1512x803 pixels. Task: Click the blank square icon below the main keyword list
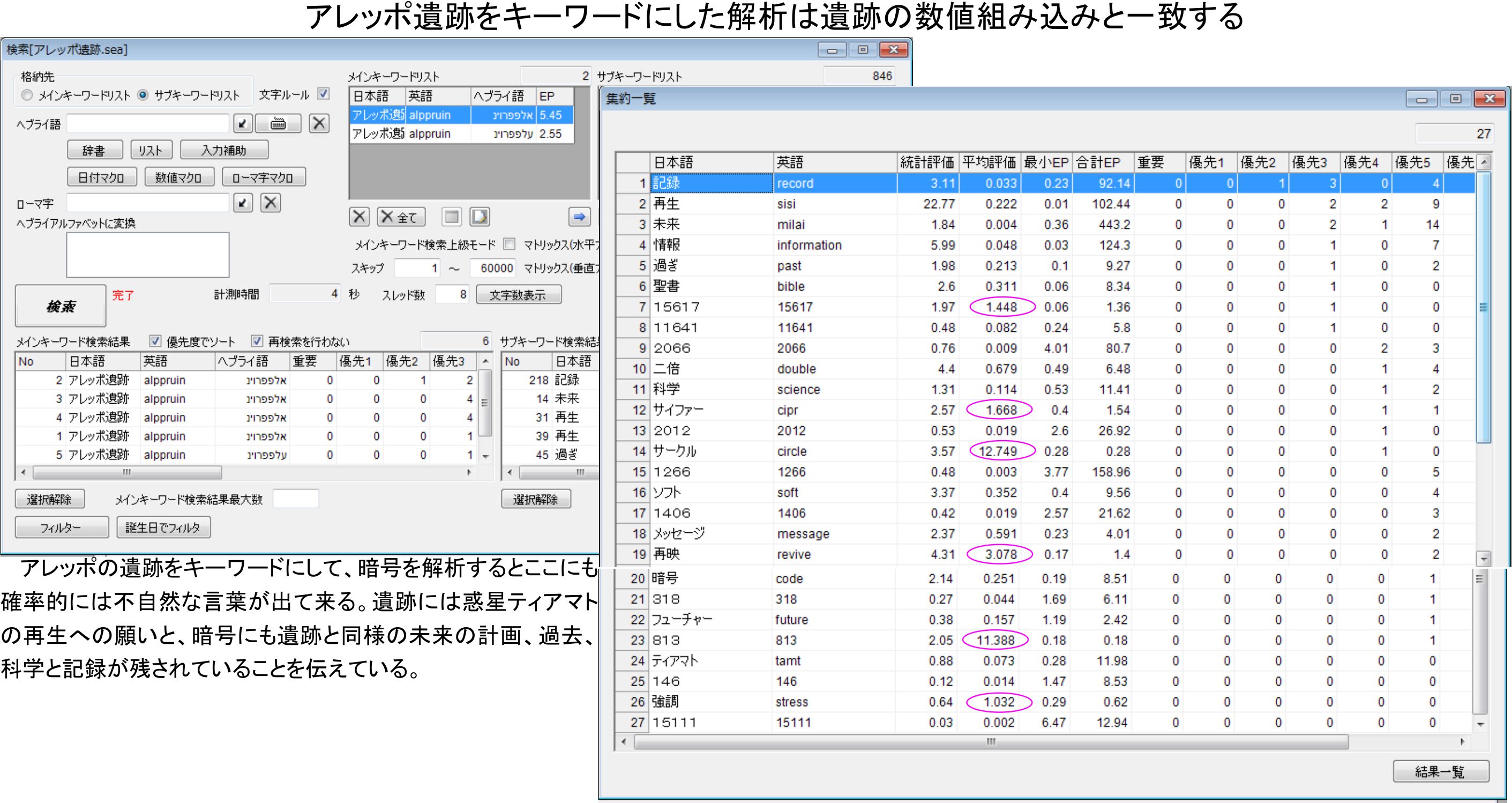(x=451, y=217)
